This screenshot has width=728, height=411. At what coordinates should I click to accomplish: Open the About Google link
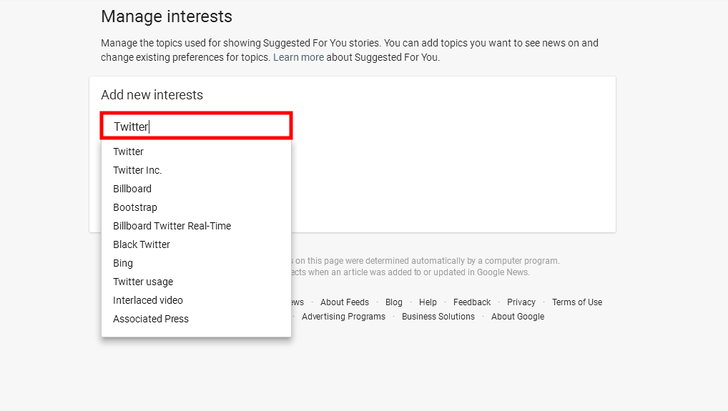(518, 316)
